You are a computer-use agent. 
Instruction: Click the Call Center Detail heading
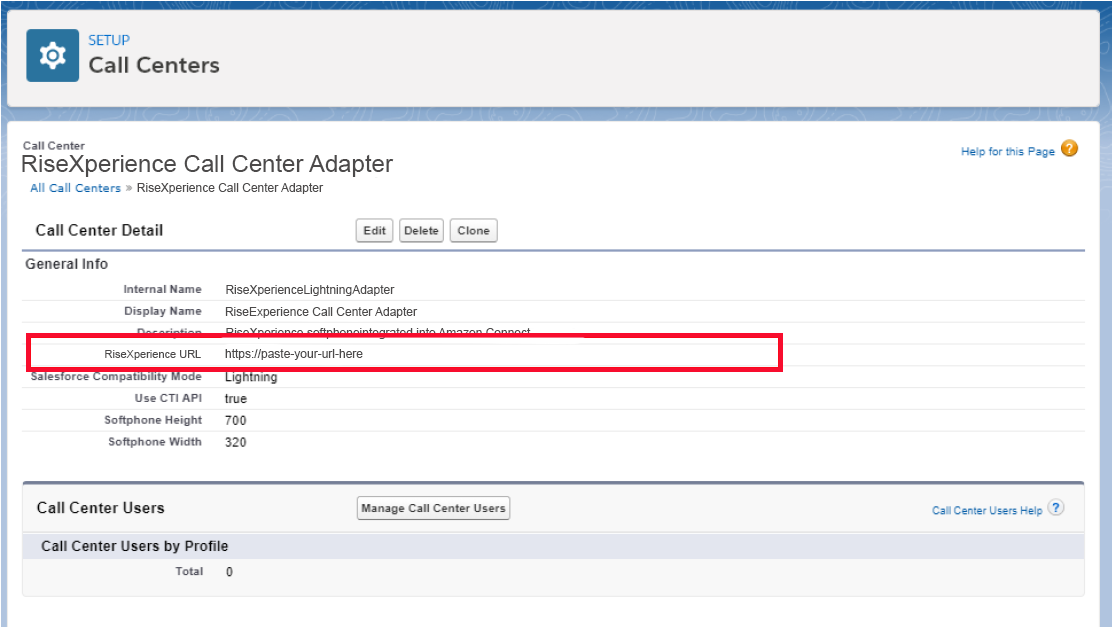click(x=99, y=230)
